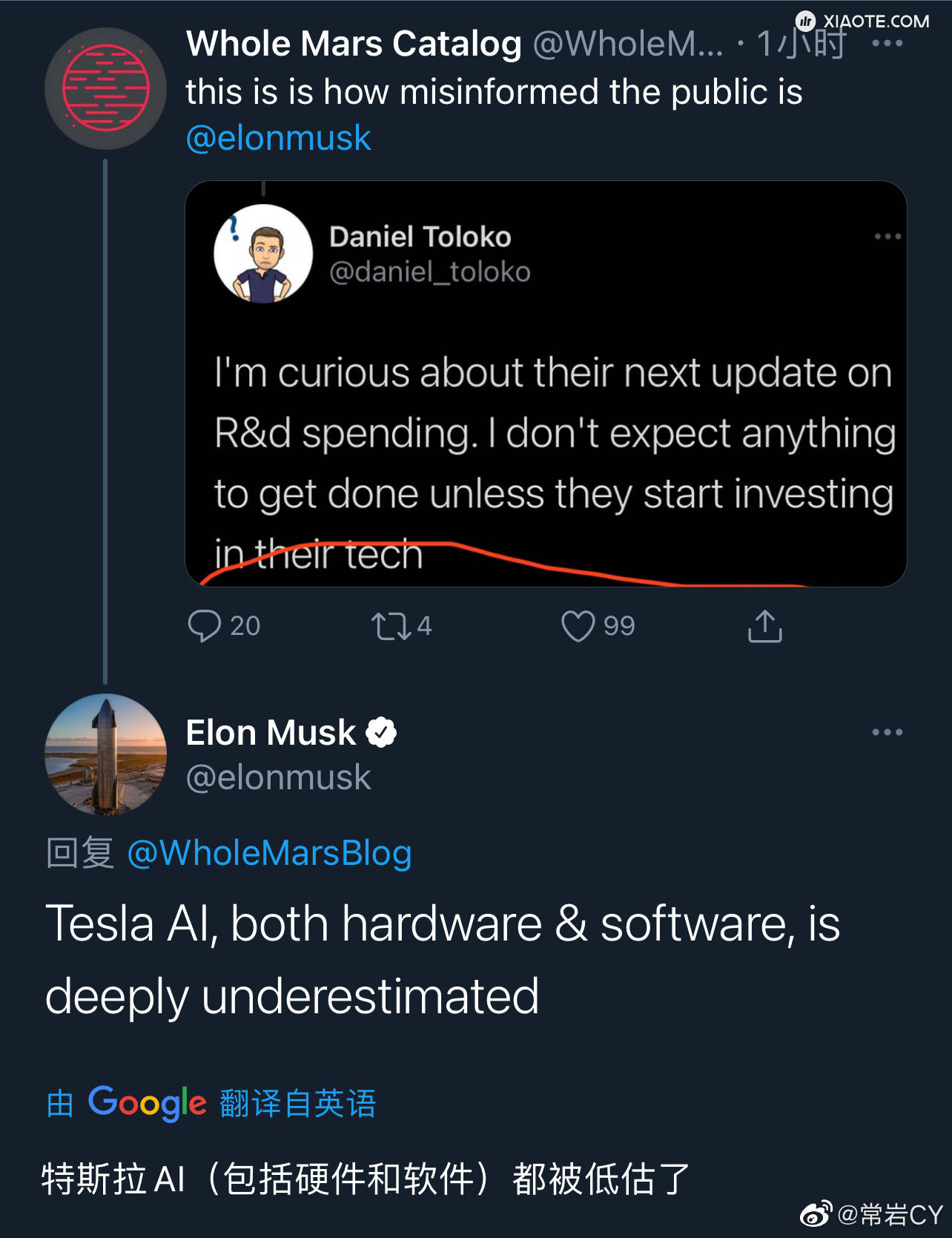Screen dimensions: 952x1238
Task: Open the Whole Mars Catalog display name
Action: point(354,43)
